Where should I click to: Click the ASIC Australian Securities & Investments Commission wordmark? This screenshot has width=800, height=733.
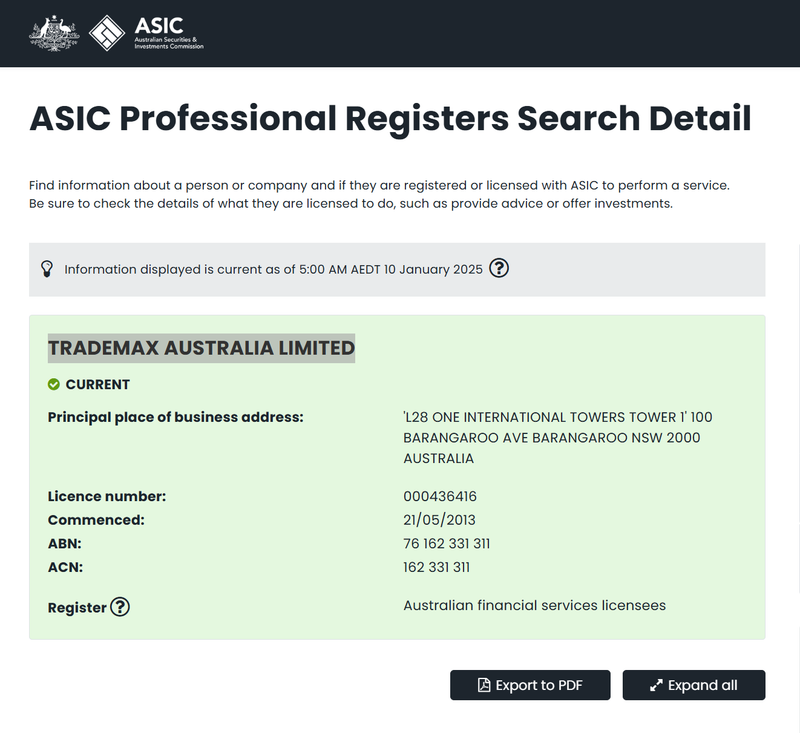(169, 33)
